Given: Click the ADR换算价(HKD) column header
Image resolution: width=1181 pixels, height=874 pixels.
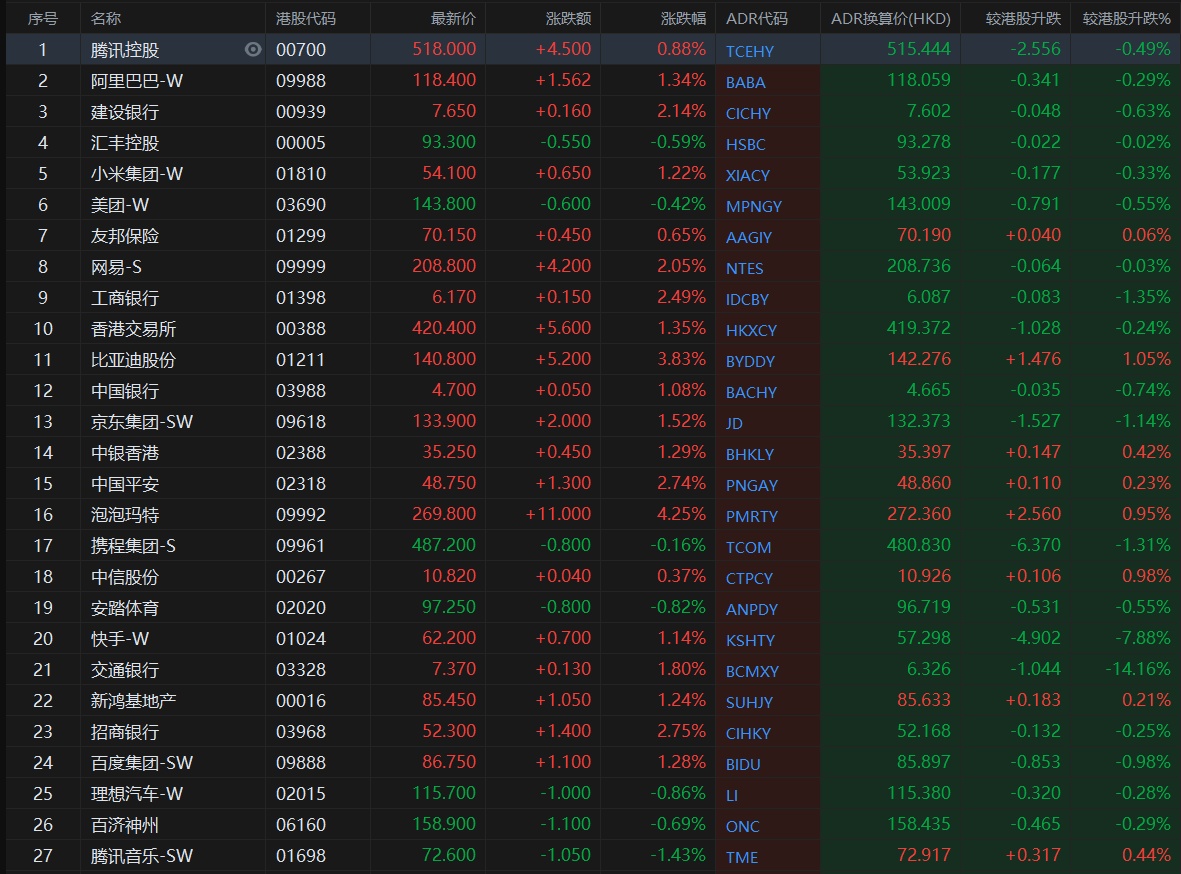Looking at the screenshot, I should coord(890,18).
